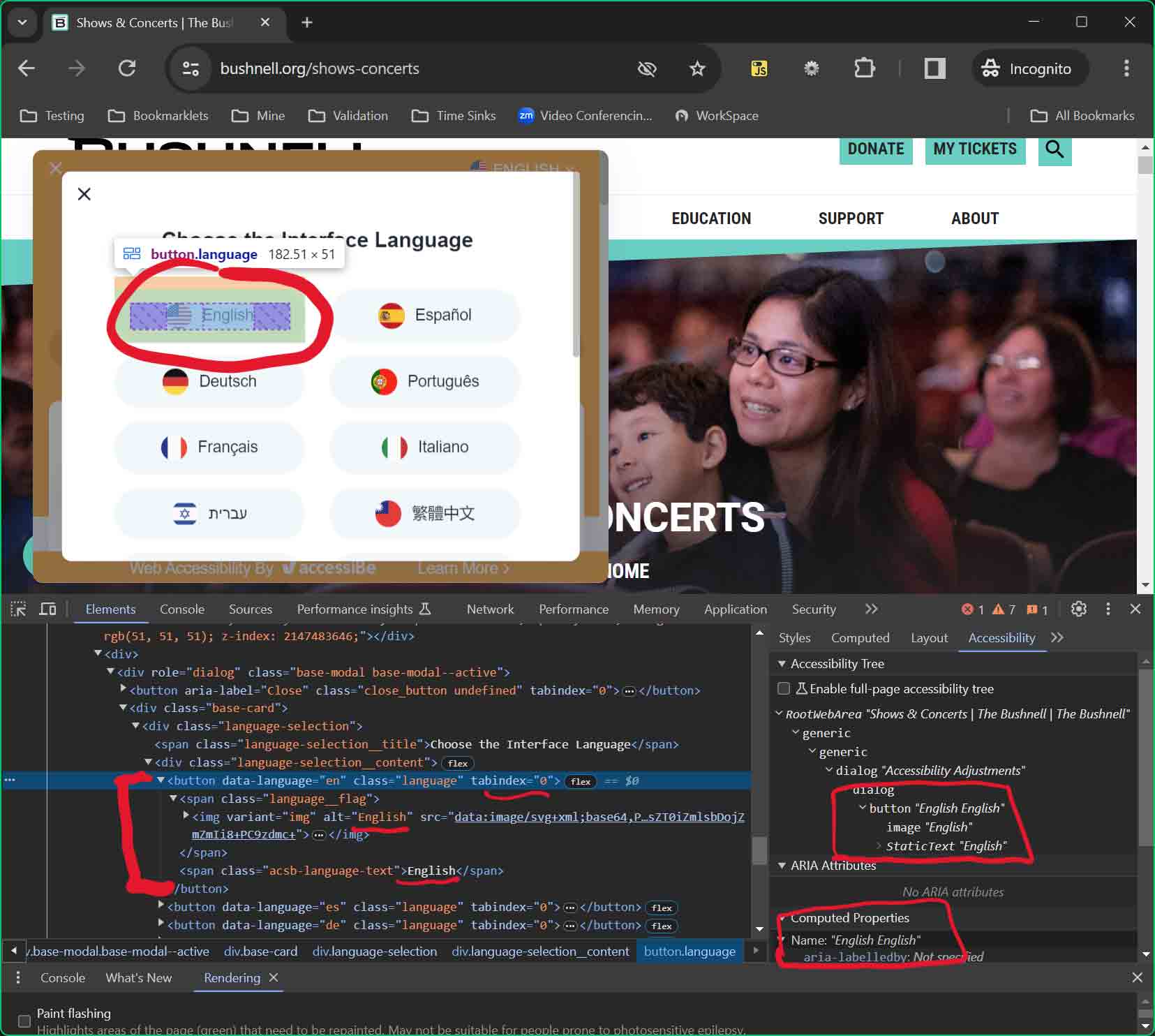The image size is (1155, 1036).
Task: Click the error count indicator
Action: point(973,609)
